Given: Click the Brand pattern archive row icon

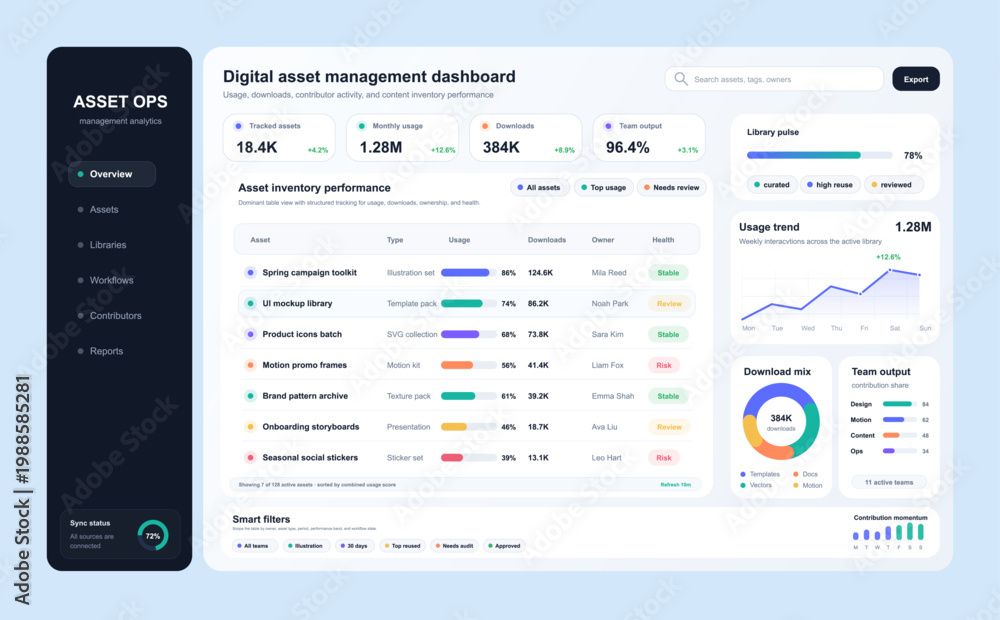Looking at the screenshot, I should click(x=250, y=396).
